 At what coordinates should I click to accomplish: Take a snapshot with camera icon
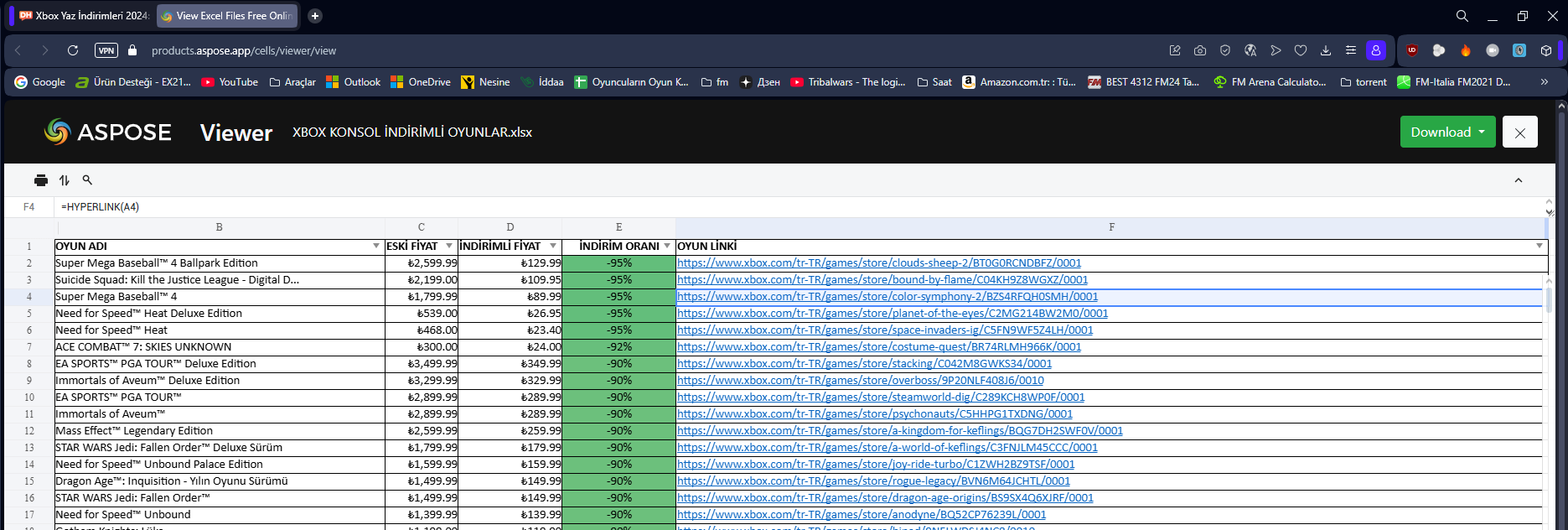point(1200,50)
